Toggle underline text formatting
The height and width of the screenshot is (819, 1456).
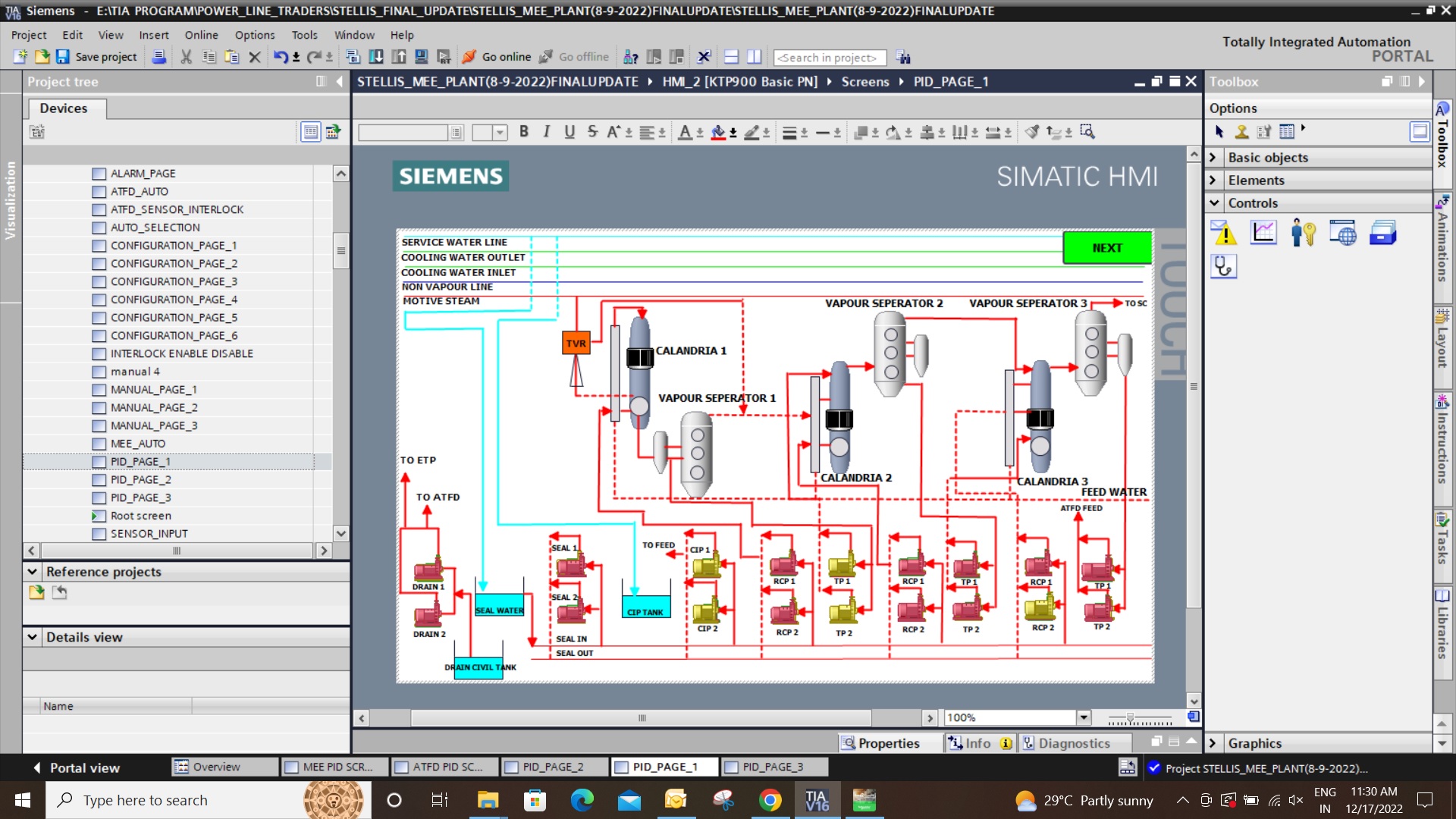[x=570, y=132]
